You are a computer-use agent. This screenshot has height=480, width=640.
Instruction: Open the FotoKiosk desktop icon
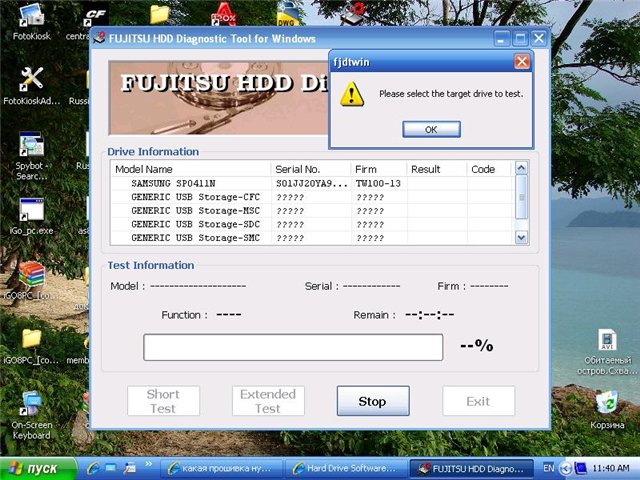(x=31, y=17)
